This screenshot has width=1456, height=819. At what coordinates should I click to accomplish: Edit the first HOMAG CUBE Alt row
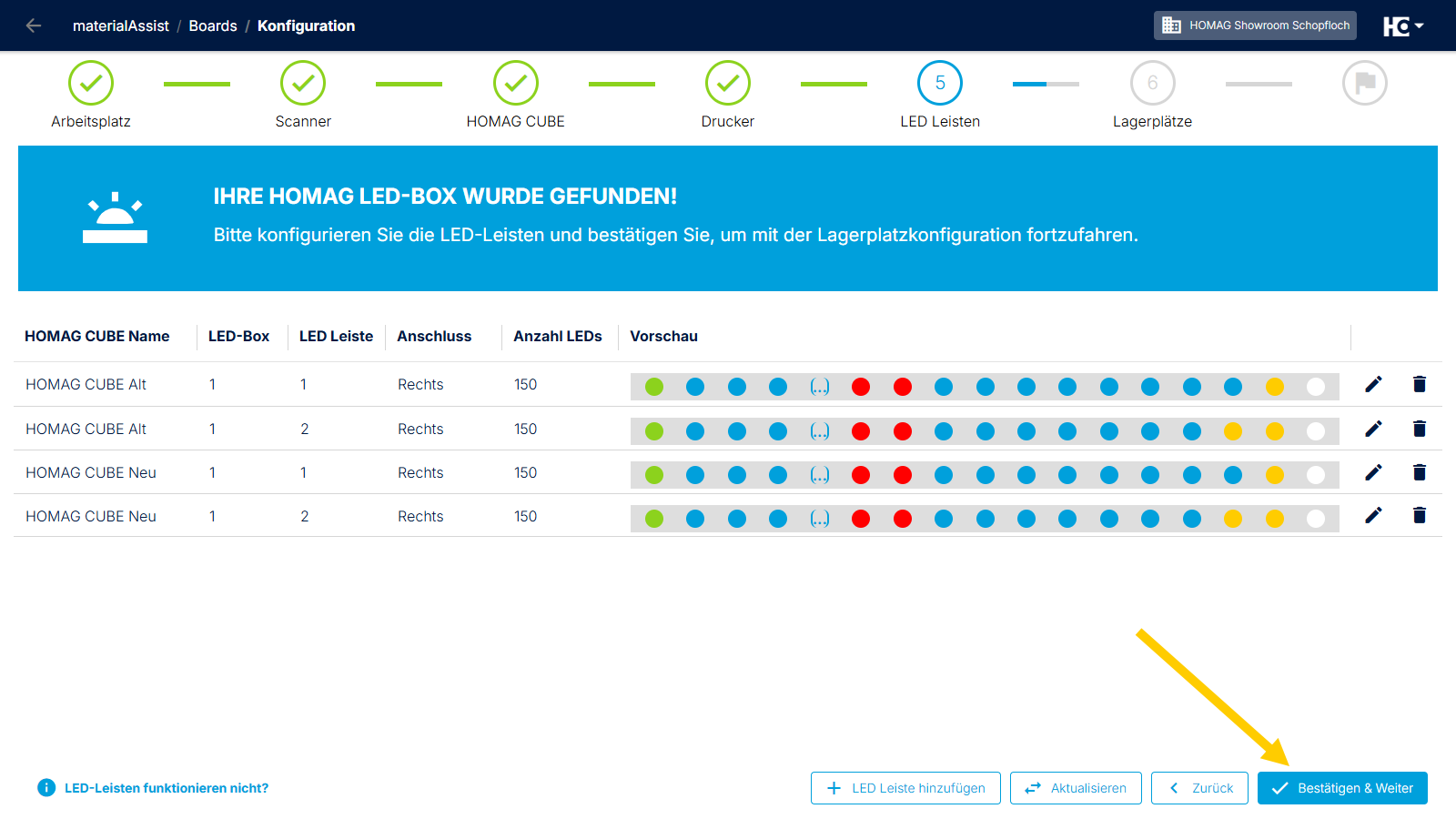coord(1373,384)
